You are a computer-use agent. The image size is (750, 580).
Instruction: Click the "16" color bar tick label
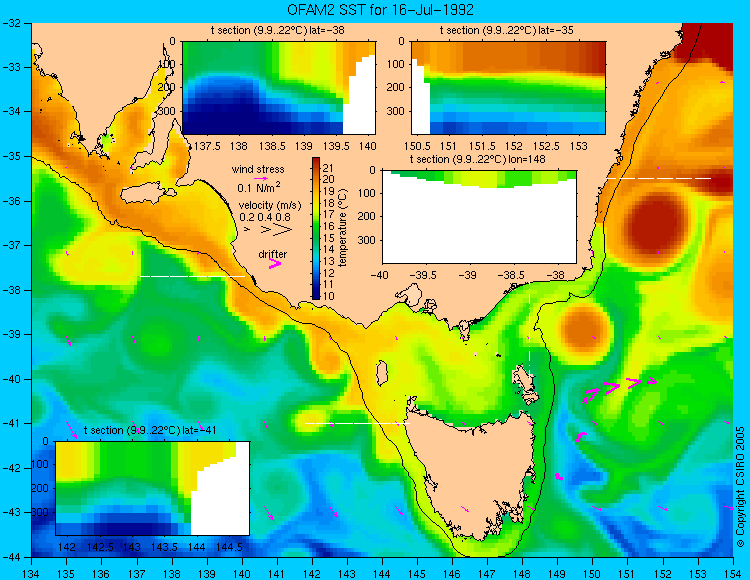point(329,226)
